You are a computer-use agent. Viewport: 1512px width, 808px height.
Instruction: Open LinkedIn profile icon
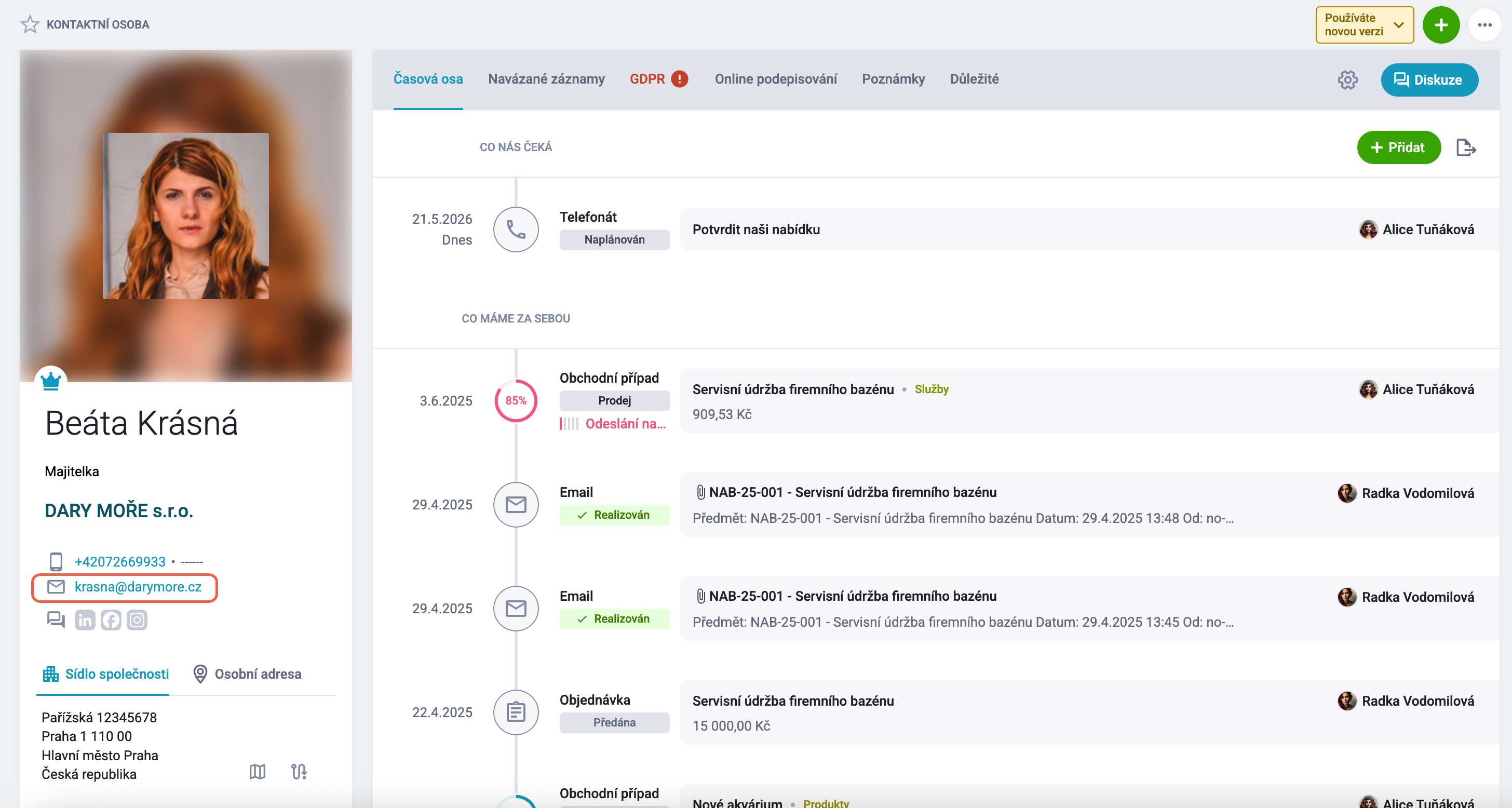[x=85, y=620]
